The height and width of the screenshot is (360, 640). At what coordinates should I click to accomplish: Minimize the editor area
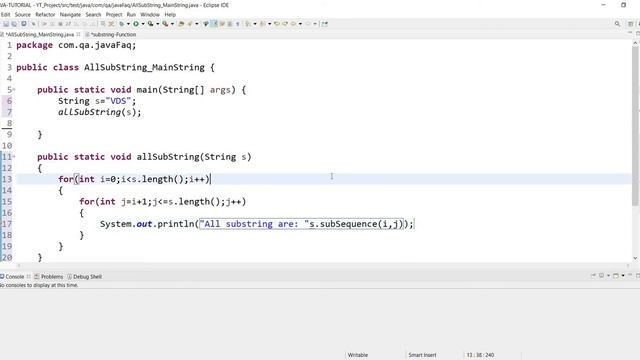[x=630, y=33]
